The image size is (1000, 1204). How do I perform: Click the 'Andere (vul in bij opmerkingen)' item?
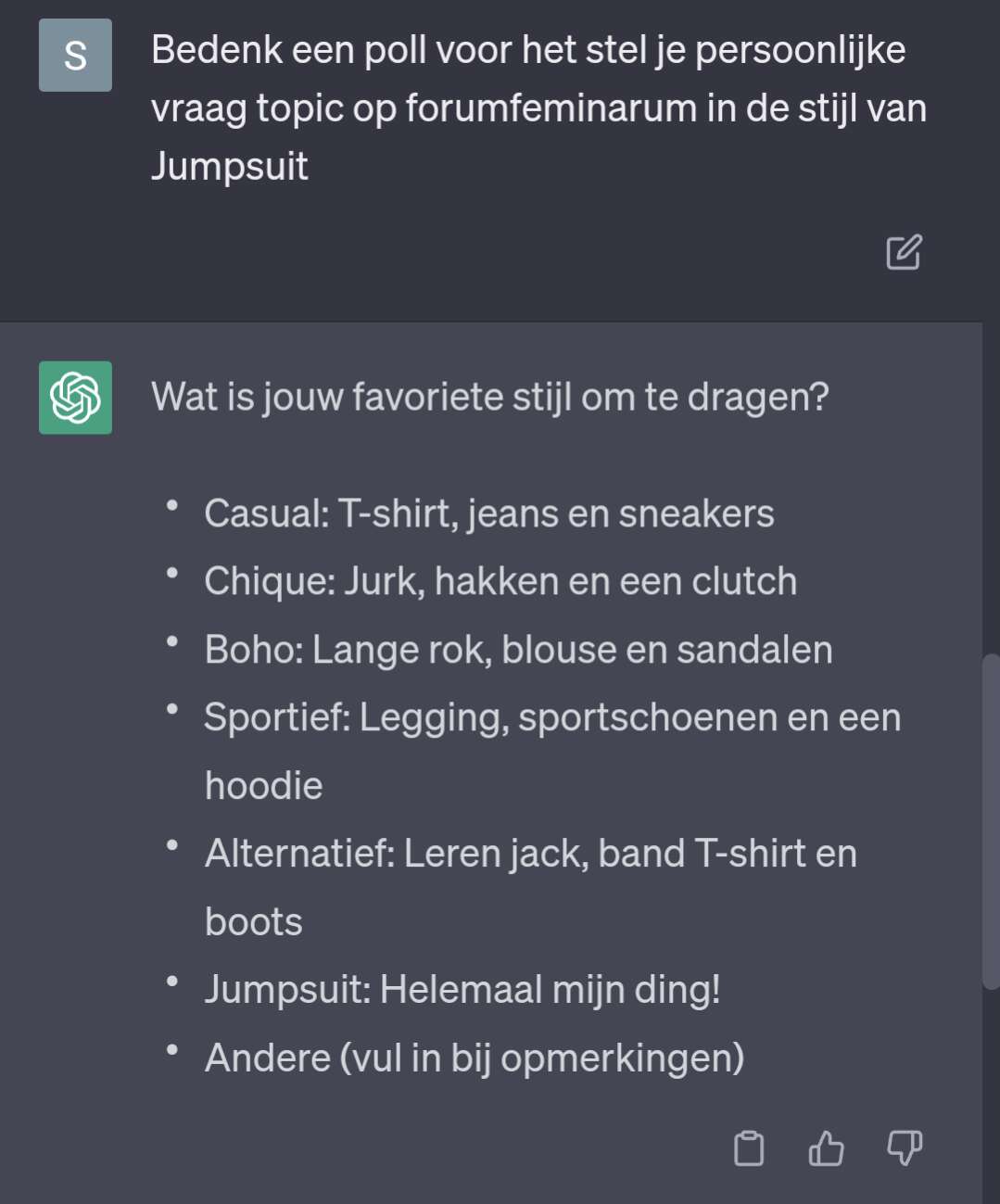pos(474,1058)
